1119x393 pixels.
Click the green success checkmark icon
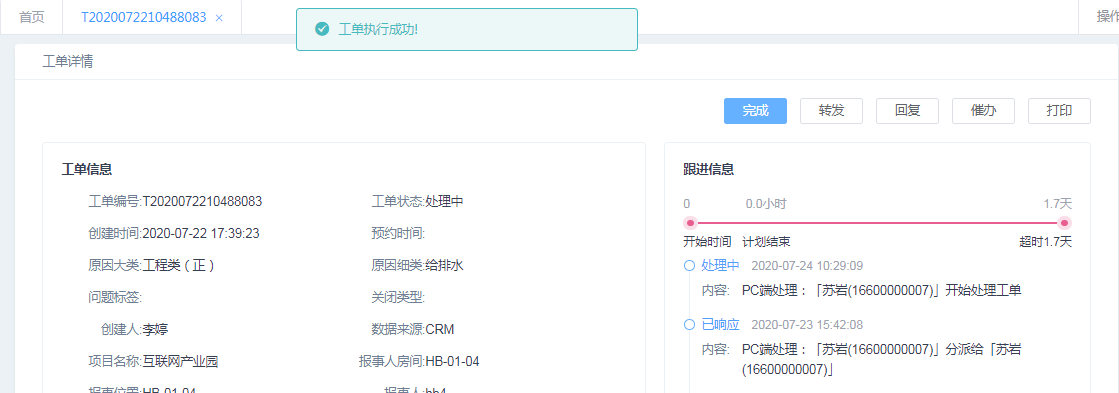click(322, 29)
